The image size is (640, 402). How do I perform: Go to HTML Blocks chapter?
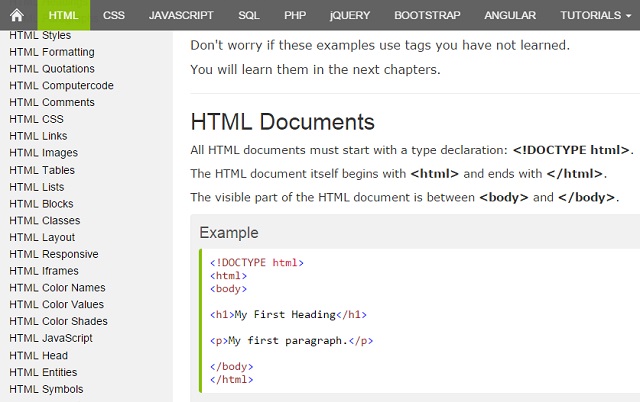pos(41,204)
